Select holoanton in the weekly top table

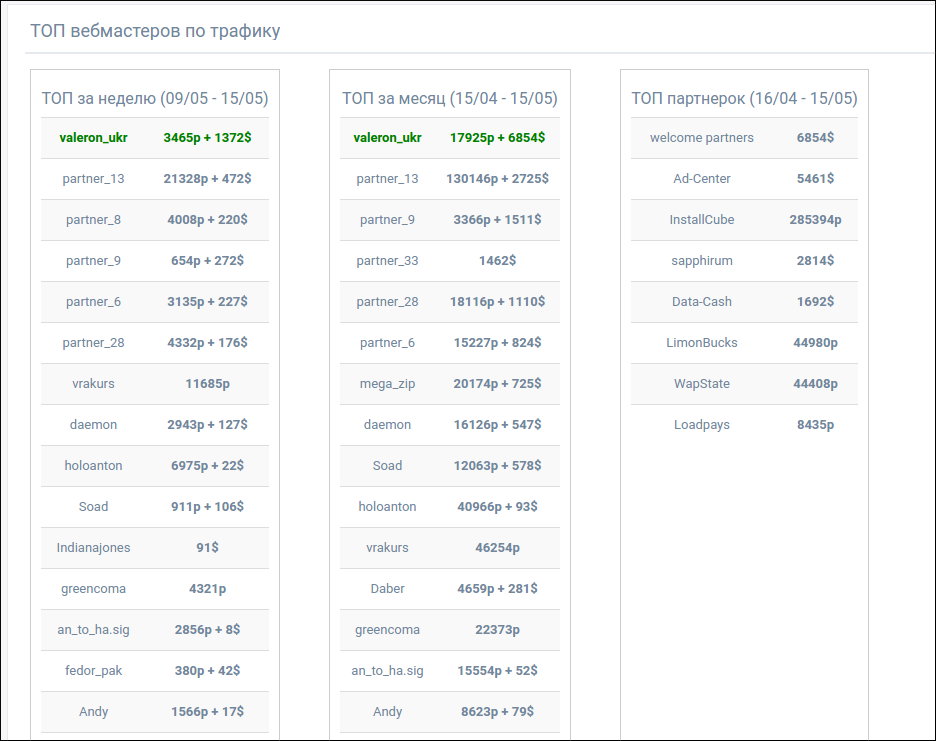93,466
